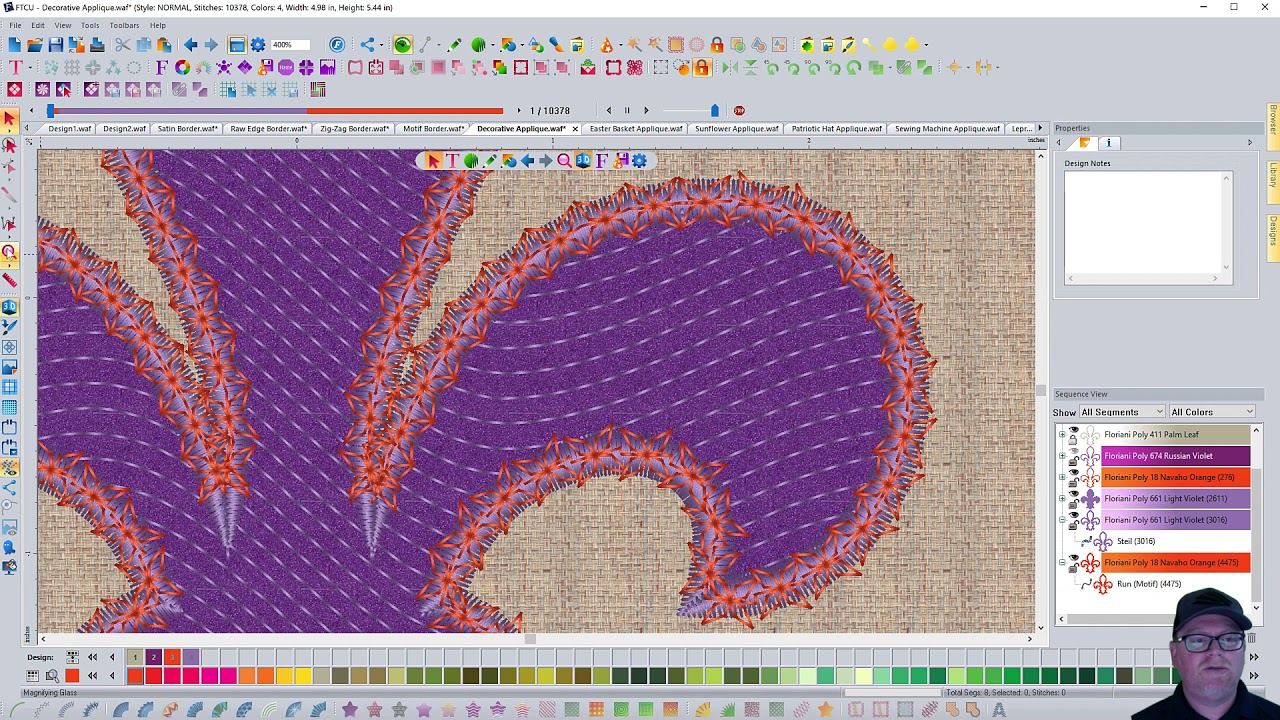This screenshot has width=1280, height=720.
Task: Select the arrow Select tool in the left toolbar
Action: 10,120
